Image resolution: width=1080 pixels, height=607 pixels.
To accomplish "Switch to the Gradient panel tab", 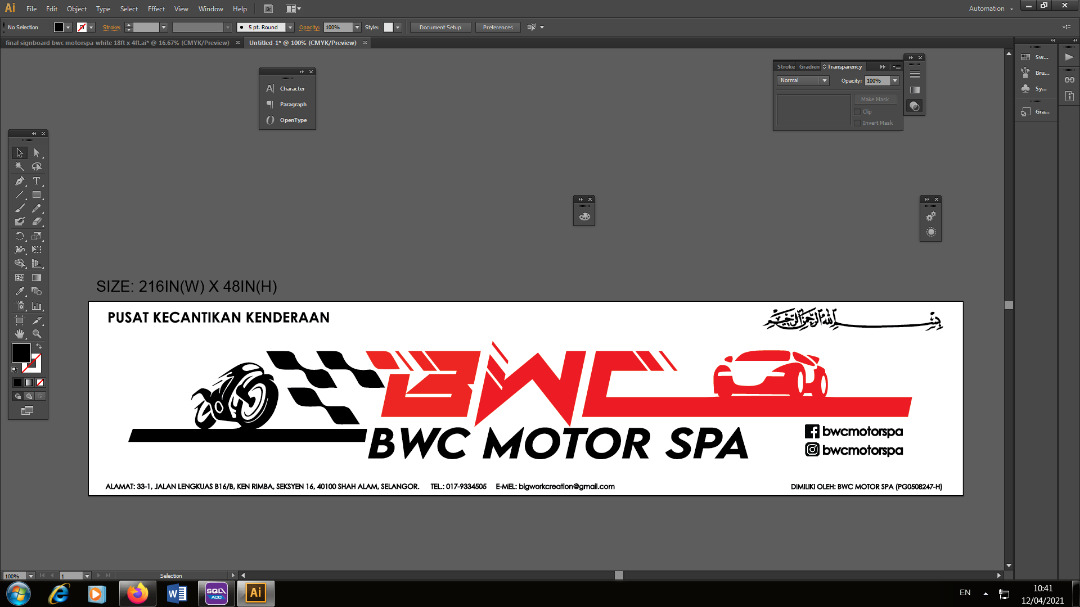I will [809, 67].
